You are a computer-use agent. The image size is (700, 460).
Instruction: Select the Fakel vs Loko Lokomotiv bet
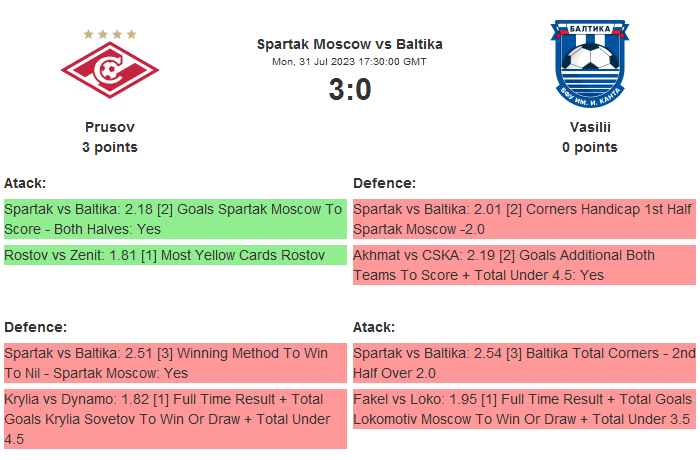tap(524, 409)
